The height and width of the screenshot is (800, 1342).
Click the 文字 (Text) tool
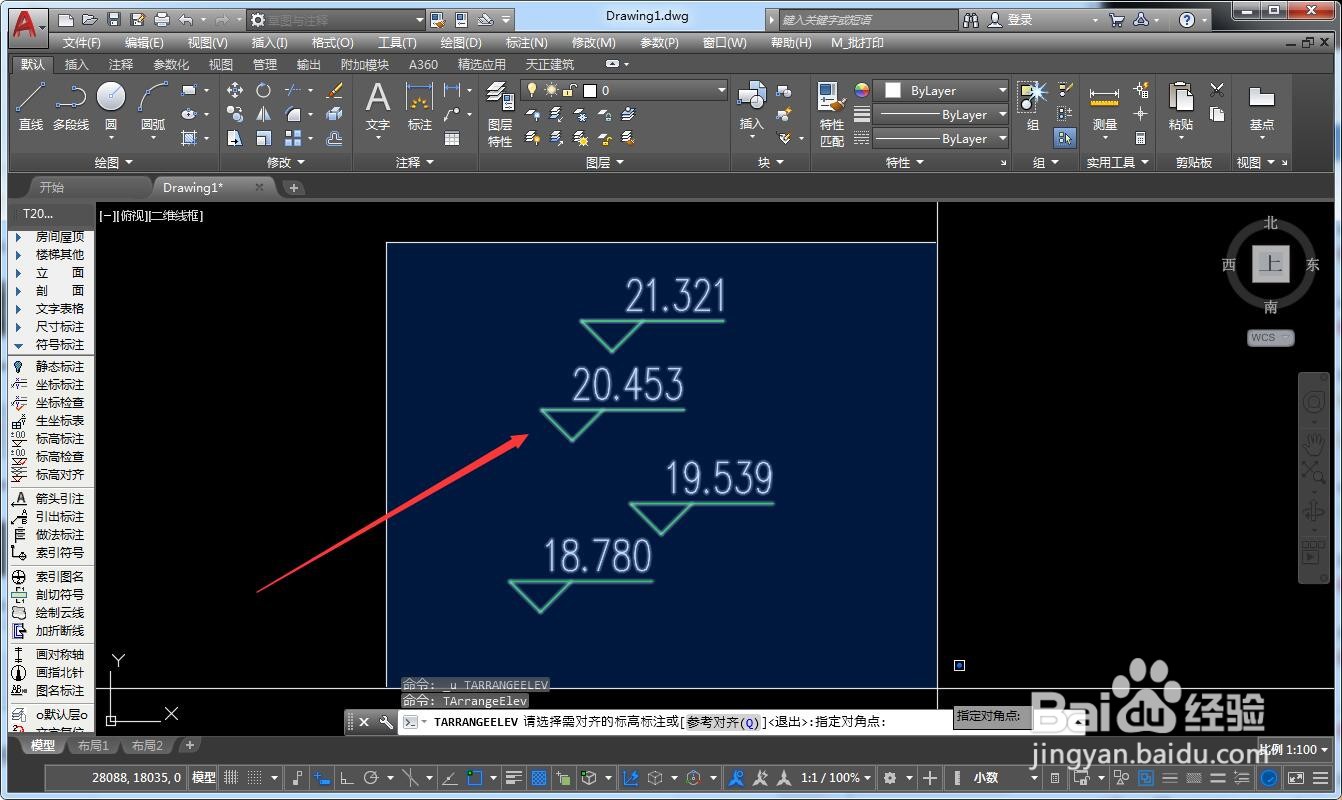(378, 106)
